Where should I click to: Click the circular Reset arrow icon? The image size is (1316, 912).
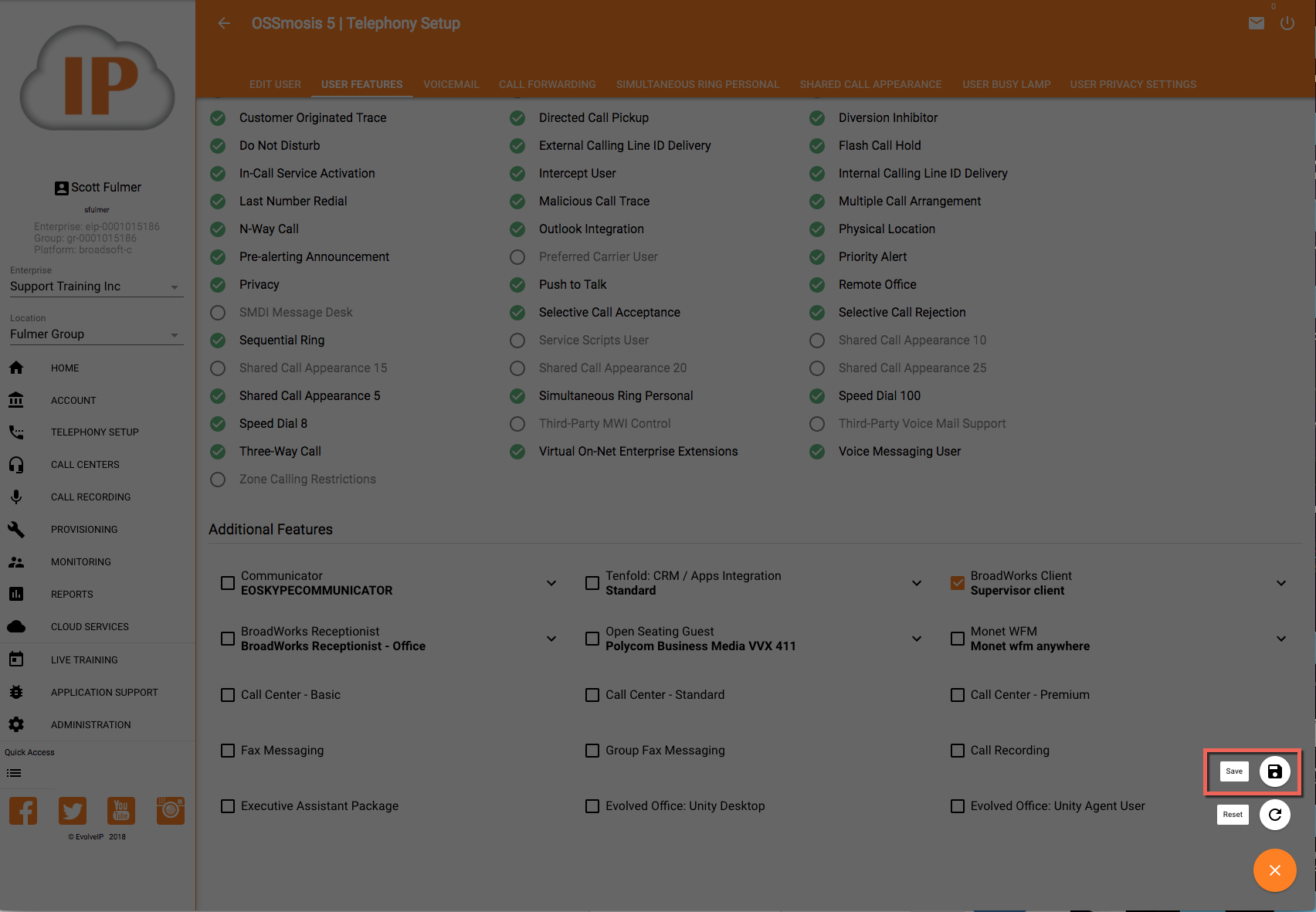tap(1274, 815)
